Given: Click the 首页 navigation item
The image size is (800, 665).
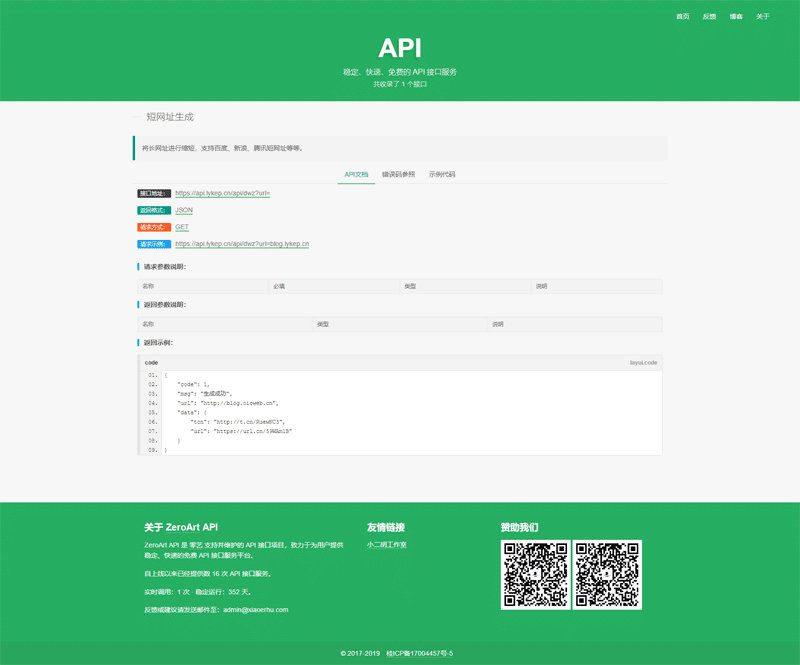Looking at the screenshot, I should point(683,16).
